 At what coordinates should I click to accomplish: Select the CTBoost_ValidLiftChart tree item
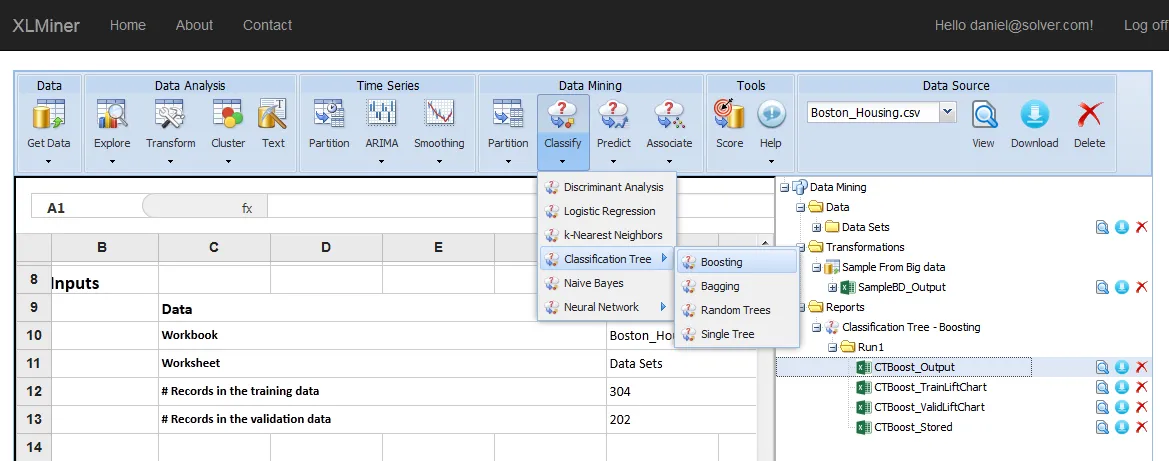[929, 407]
